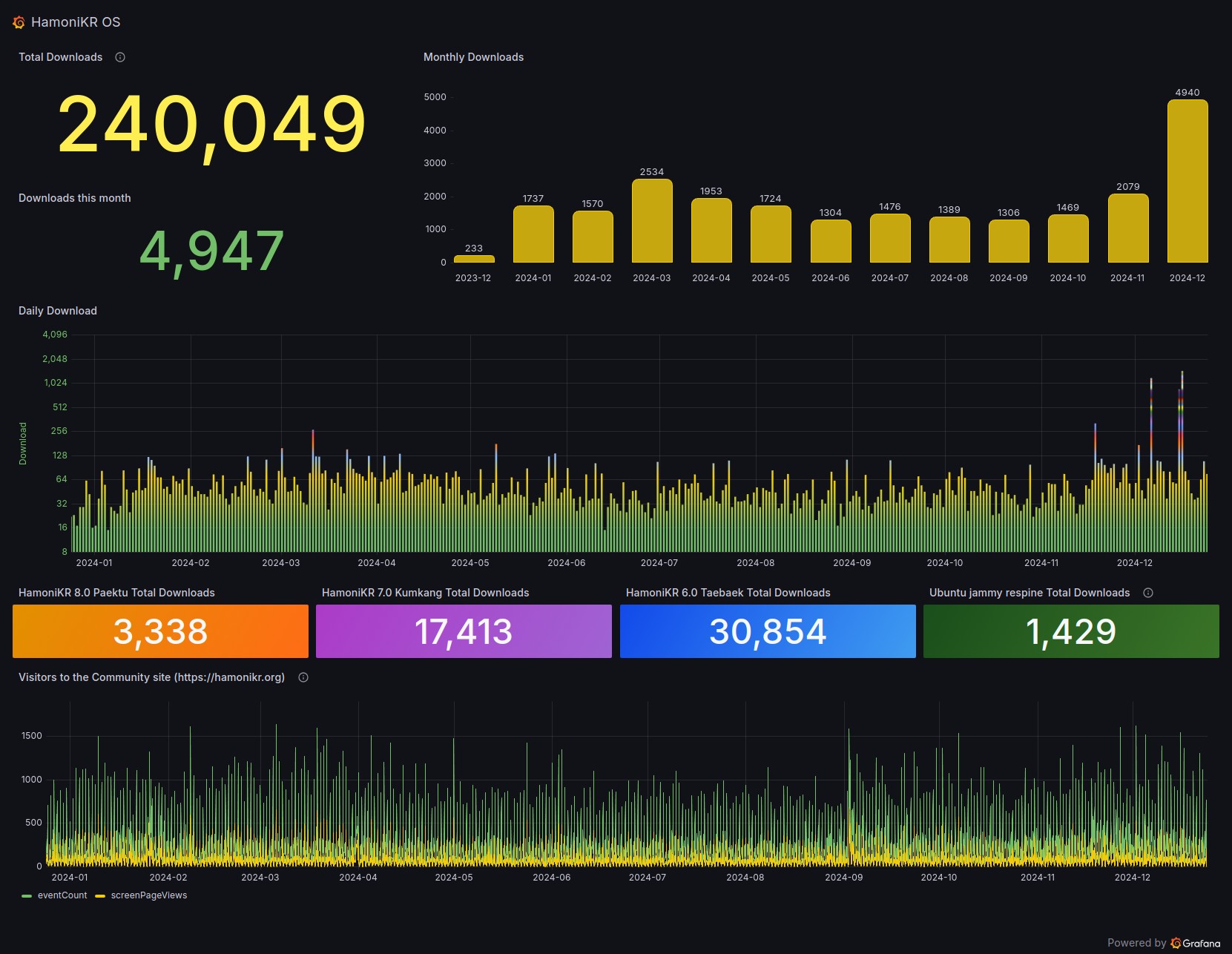The height and width of the screenshot is (954, 1232).
Task: Click the blue 30,854 Taebaek stat tile
Action: [x=768, y=631]
